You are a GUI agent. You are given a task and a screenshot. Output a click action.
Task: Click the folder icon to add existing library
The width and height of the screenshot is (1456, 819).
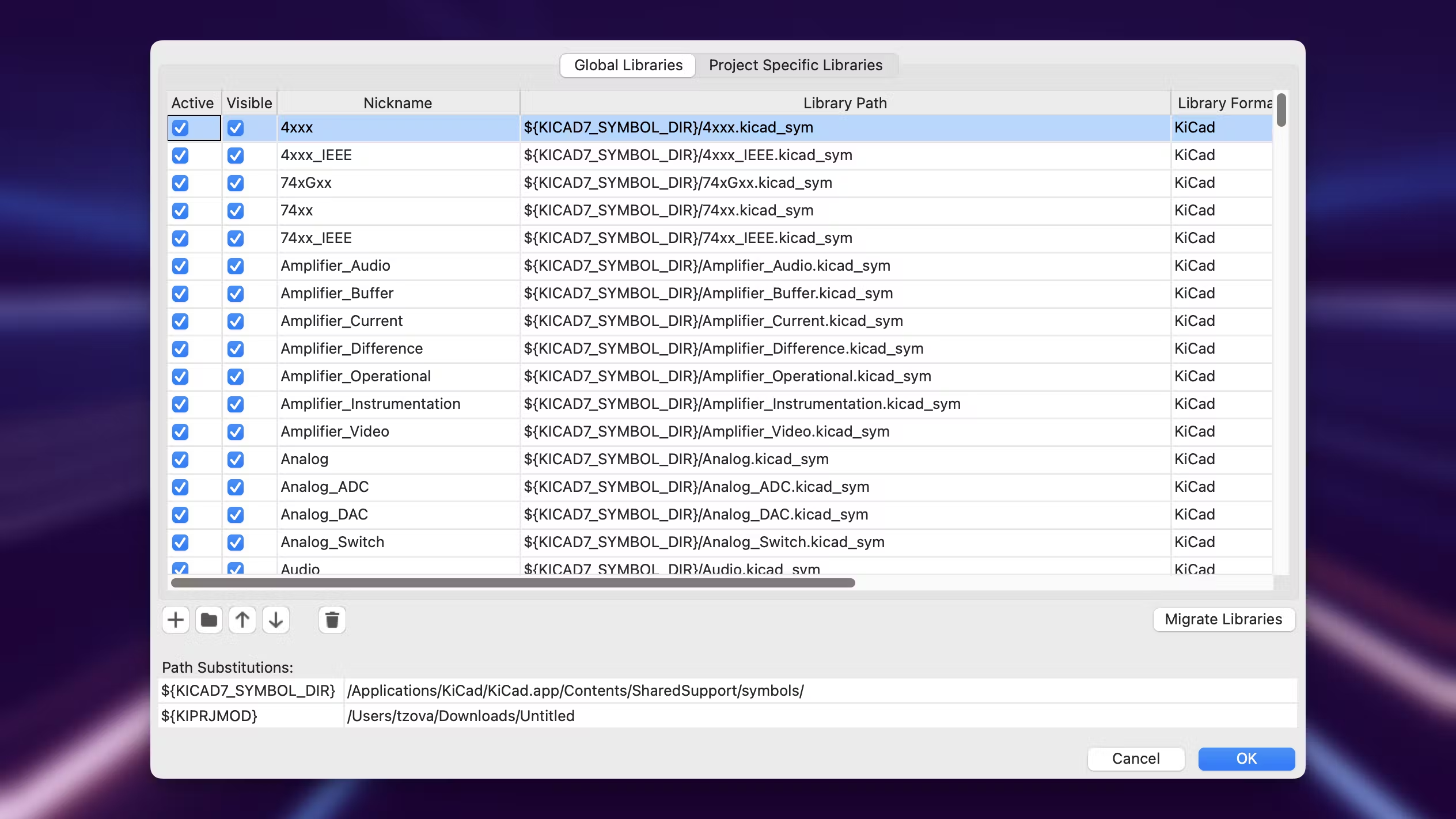pyautogui.click(x=208, y=620)
